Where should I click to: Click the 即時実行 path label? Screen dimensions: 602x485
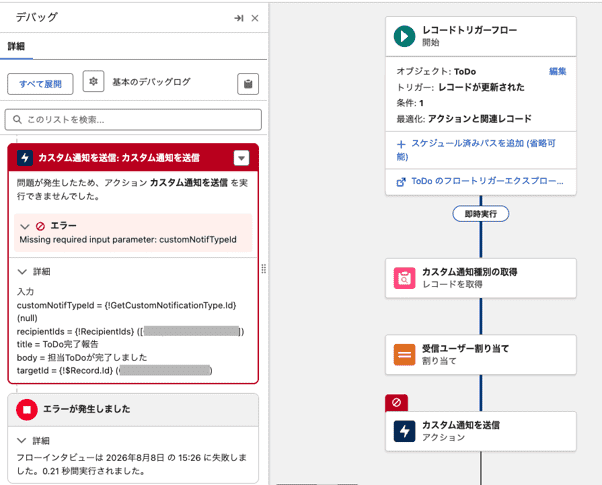(481, 214)
